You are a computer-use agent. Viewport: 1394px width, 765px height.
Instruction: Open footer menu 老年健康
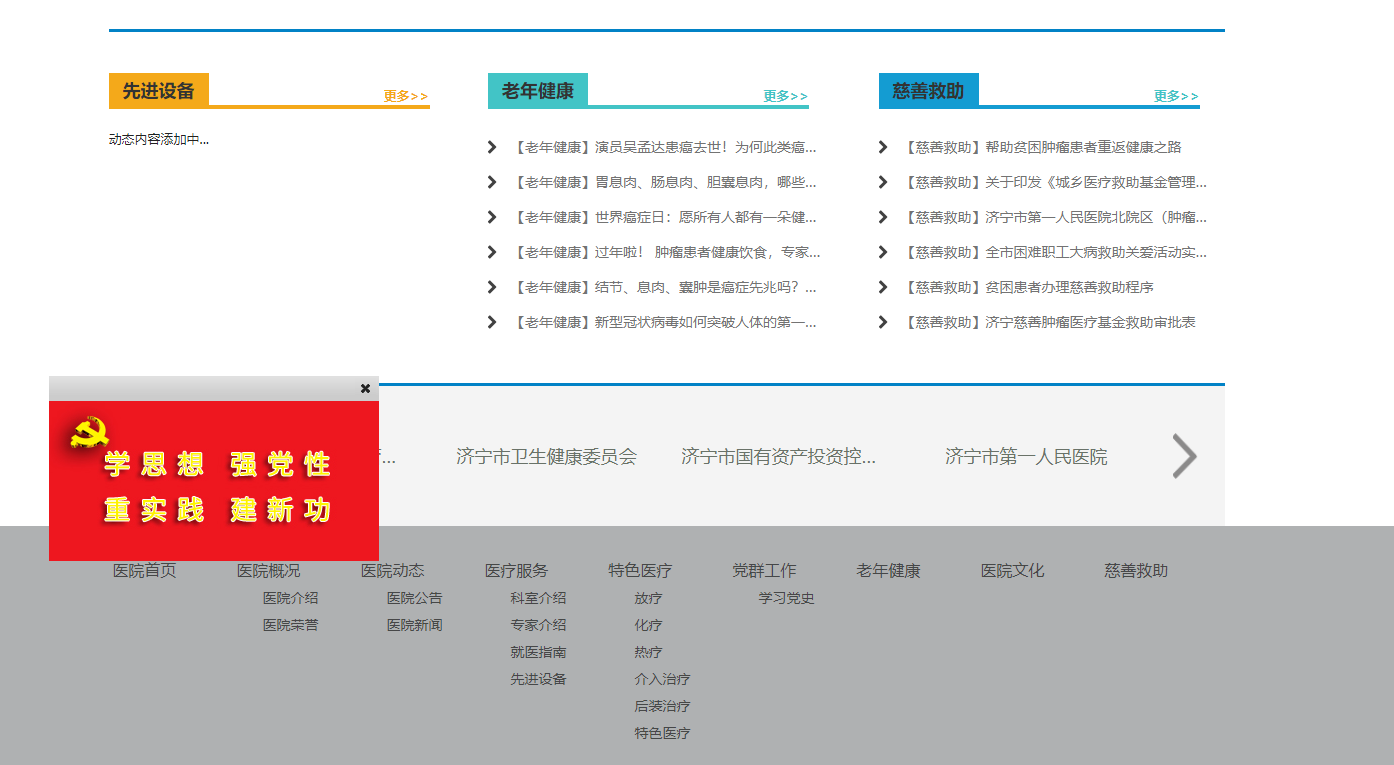[889, 571]
